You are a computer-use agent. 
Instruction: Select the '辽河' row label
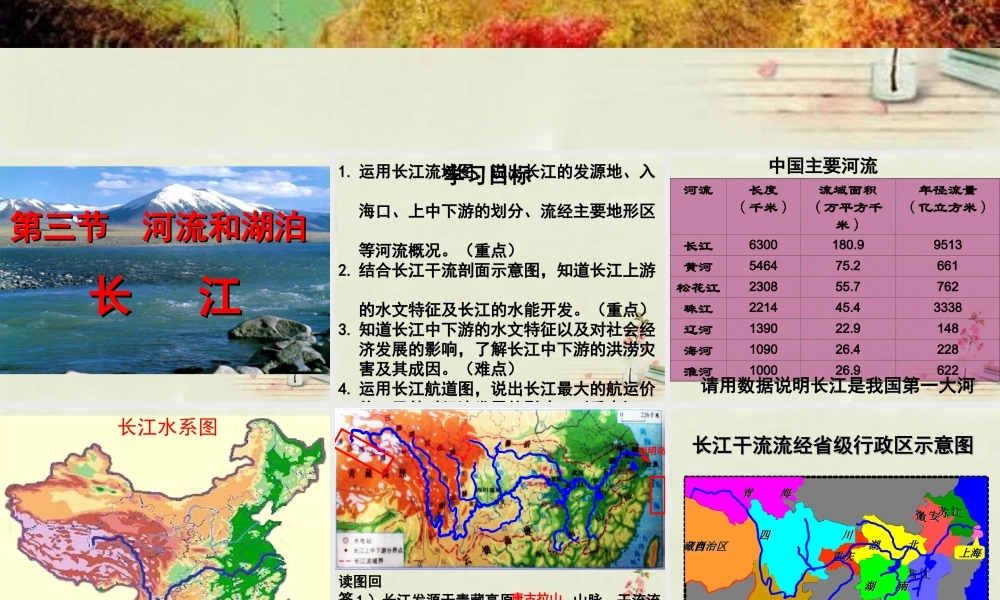pos(698,330)
